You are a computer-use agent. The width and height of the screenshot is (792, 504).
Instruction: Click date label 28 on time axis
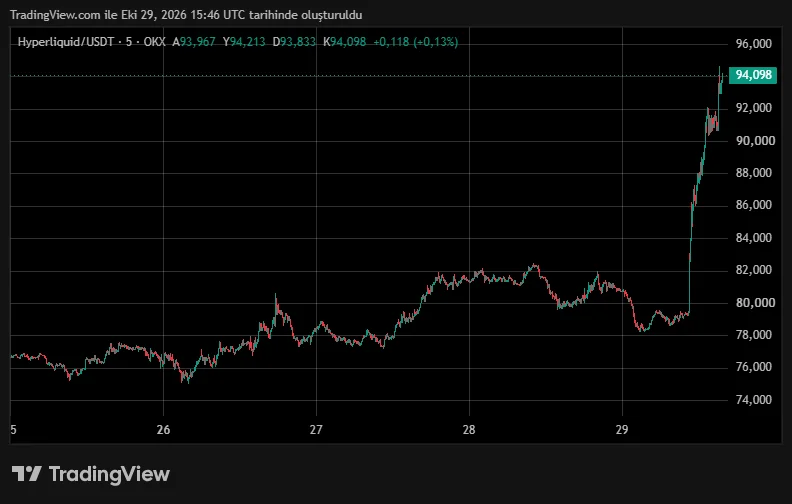point(469,430)
